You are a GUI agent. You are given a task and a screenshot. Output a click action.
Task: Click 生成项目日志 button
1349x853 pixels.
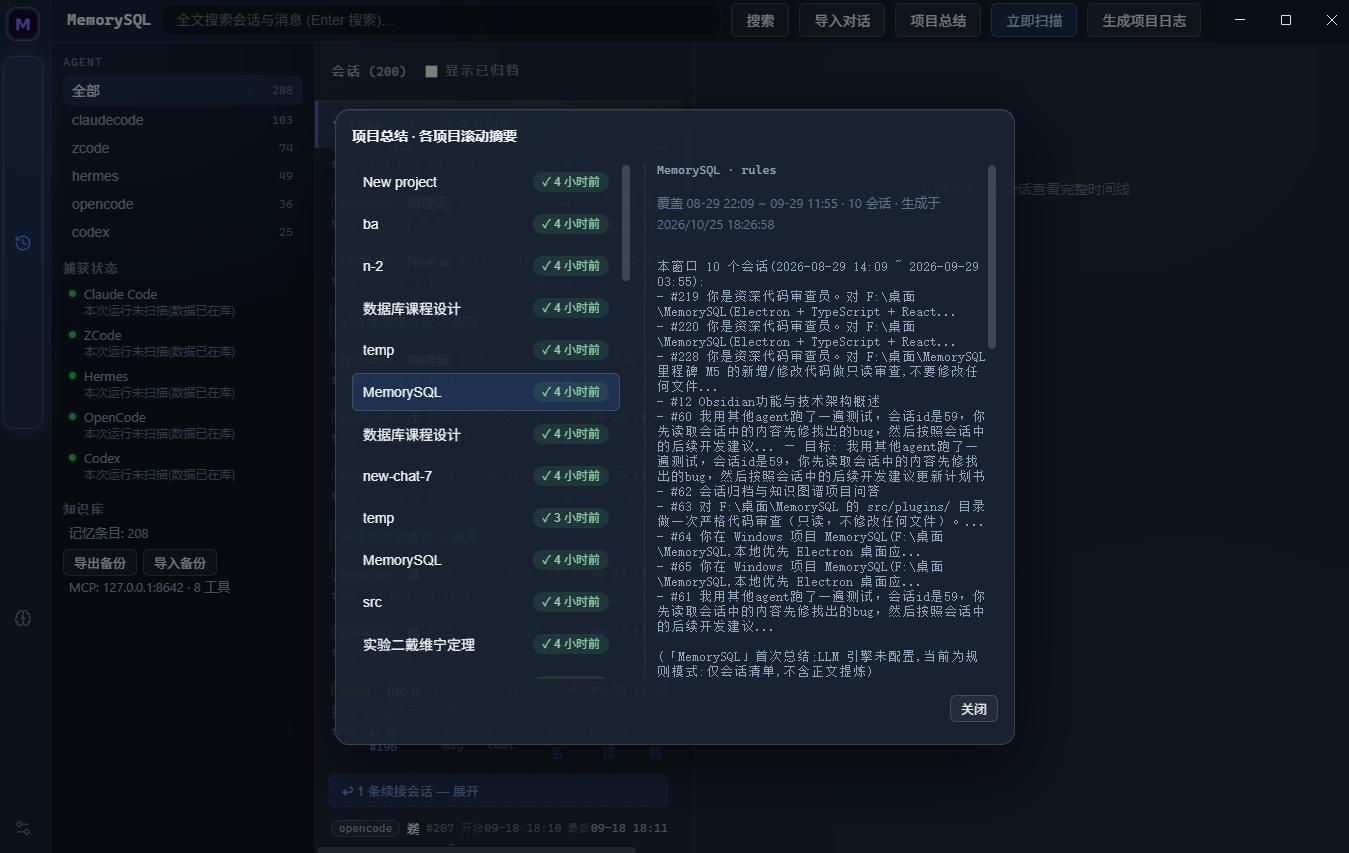[x=1144, y=20]
